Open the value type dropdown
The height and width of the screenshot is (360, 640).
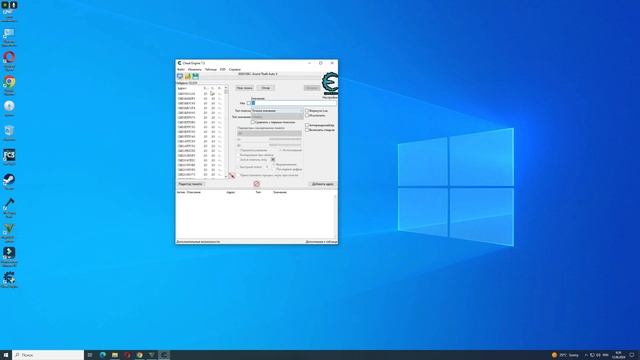pyautogui.click(x=278, y=117)
